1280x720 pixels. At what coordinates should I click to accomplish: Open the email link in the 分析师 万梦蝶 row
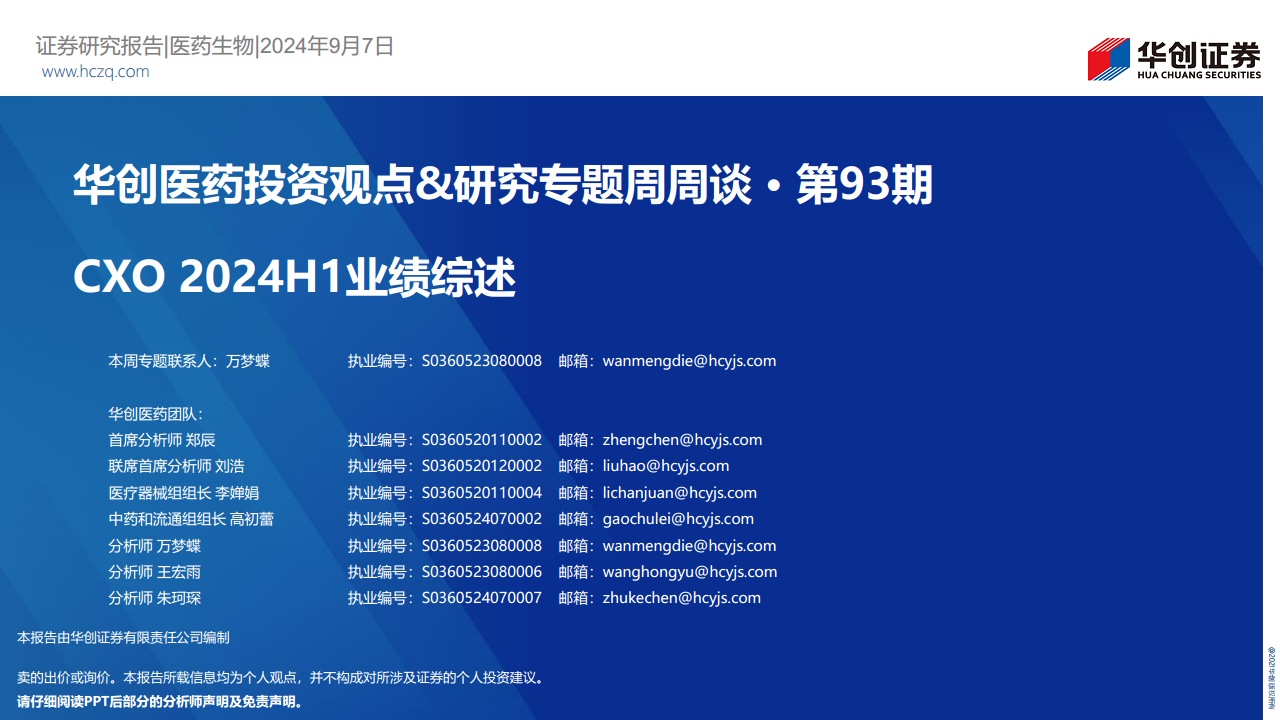[689, 546]
